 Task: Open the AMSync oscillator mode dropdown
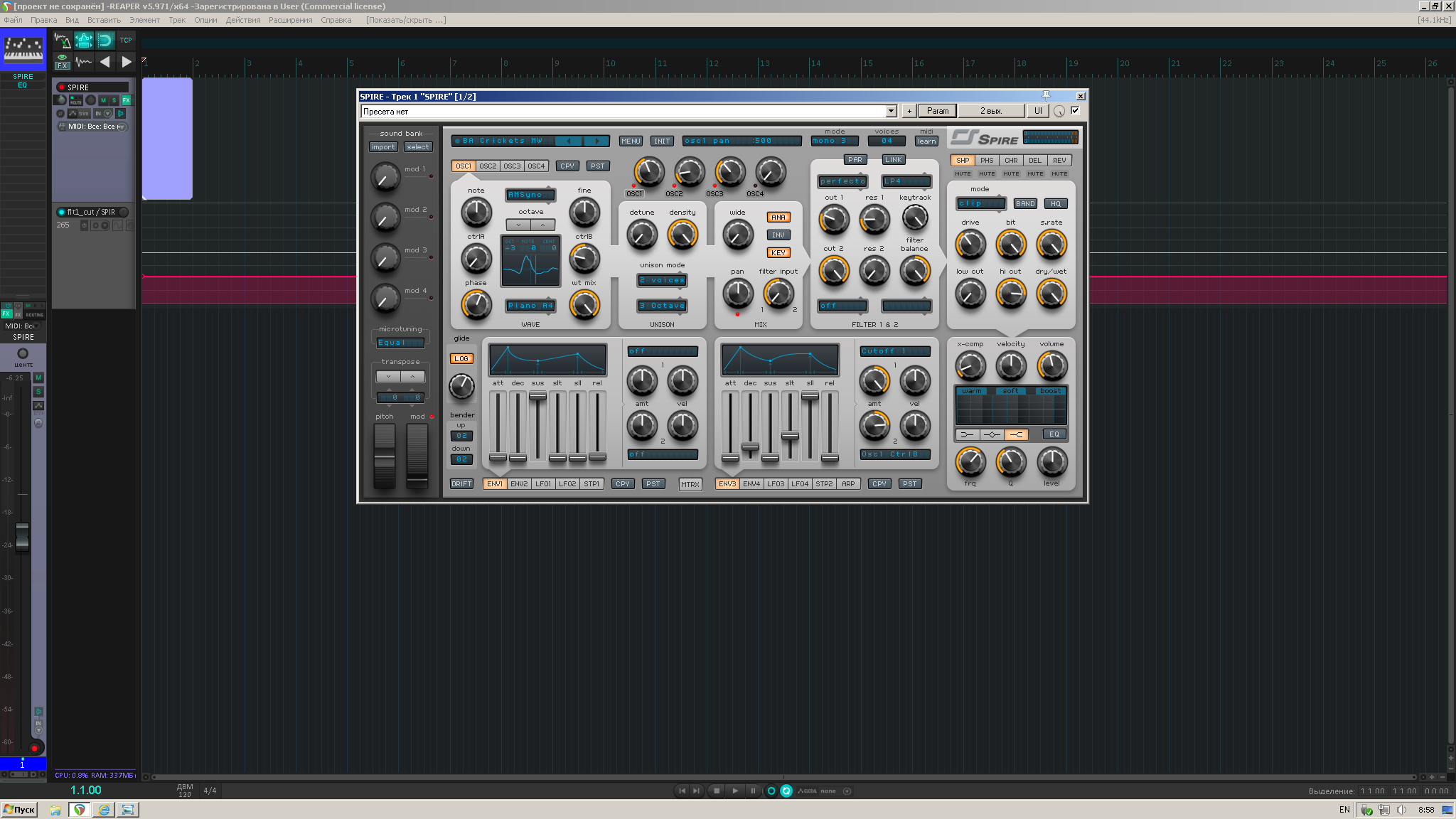(x=530, y=195)
